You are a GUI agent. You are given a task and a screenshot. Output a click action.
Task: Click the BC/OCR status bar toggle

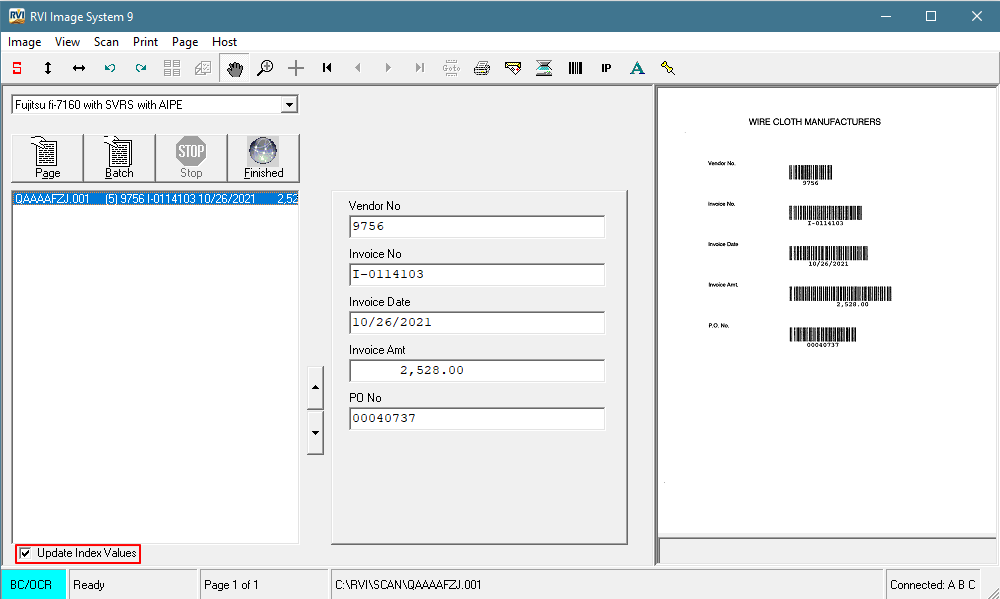(x=32, y=583)
